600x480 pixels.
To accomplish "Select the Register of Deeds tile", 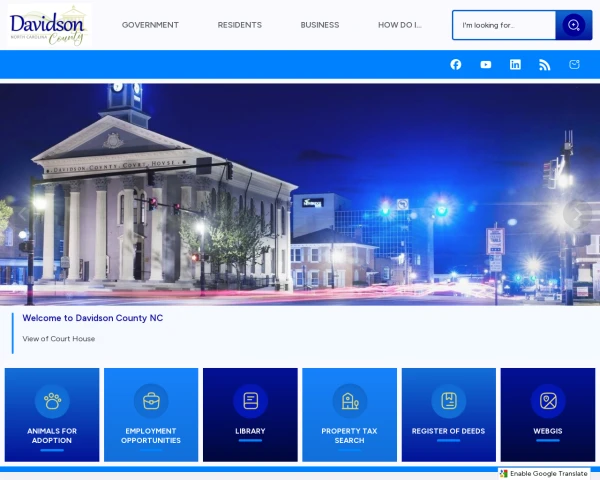I will (448, 415).
